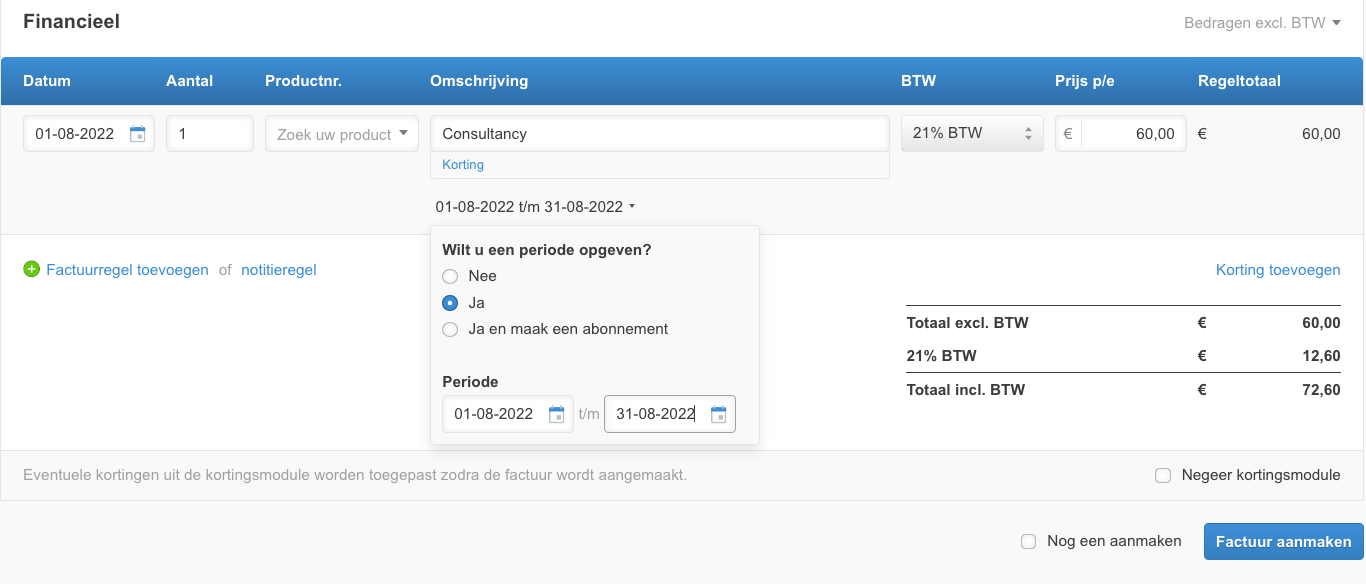Open calendar picker for invoice line date
Viewport: 1366px width, 584px height.
pos(138,134)
